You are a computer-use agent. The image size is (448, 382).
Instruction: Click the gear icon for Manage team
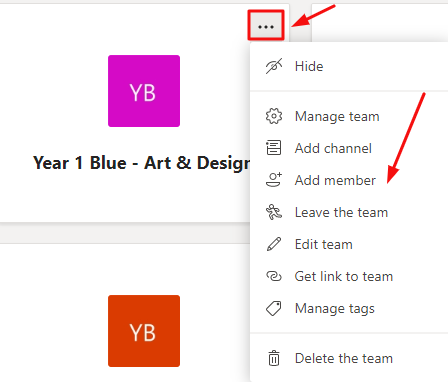274,116
